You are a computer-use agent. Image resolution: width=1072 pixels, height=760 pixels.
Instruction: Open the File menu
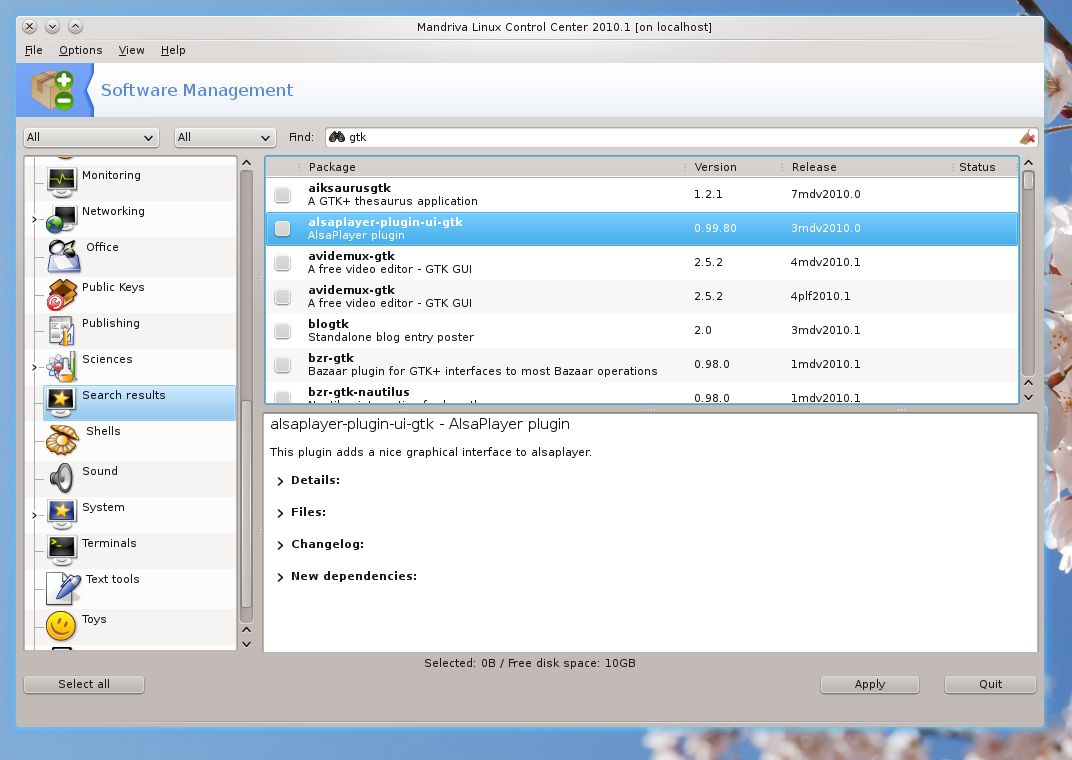tap(34, 50)
